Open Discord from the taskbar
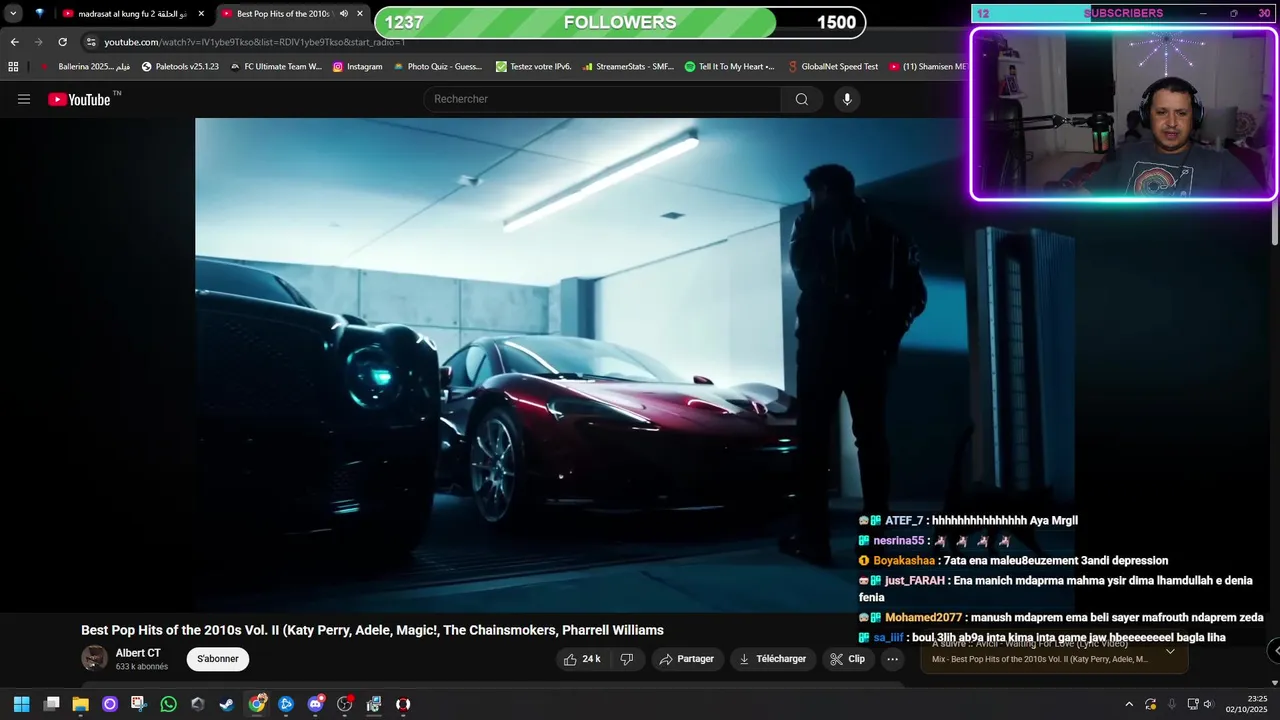1280x720 pixels. click(316, 704)
